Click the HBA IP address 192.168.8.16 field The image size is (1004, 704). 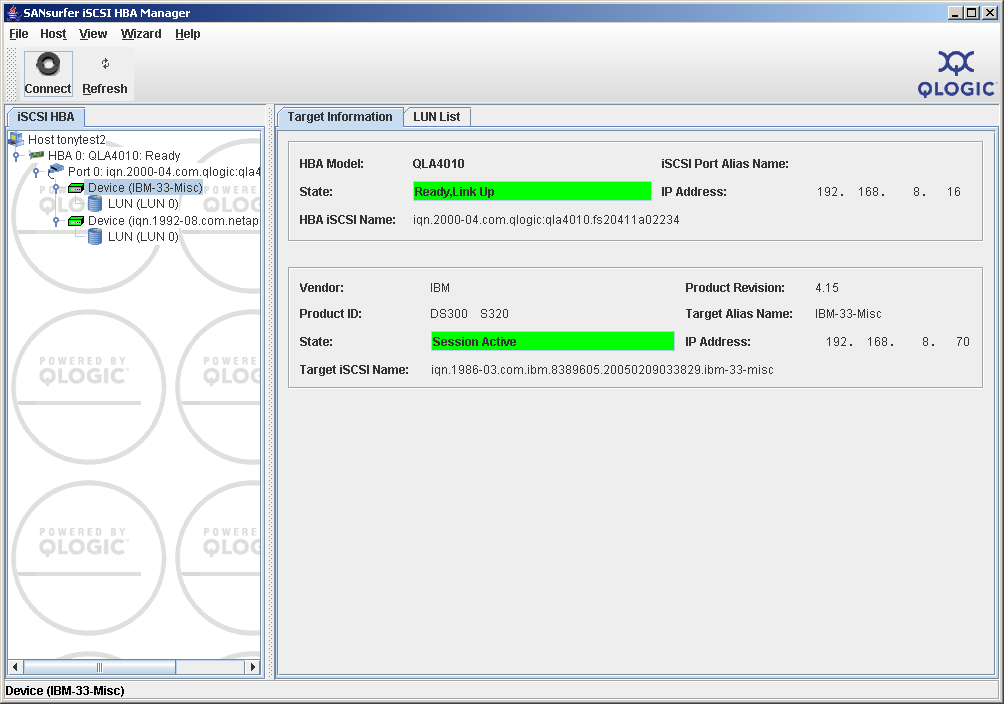coord(889,192)
